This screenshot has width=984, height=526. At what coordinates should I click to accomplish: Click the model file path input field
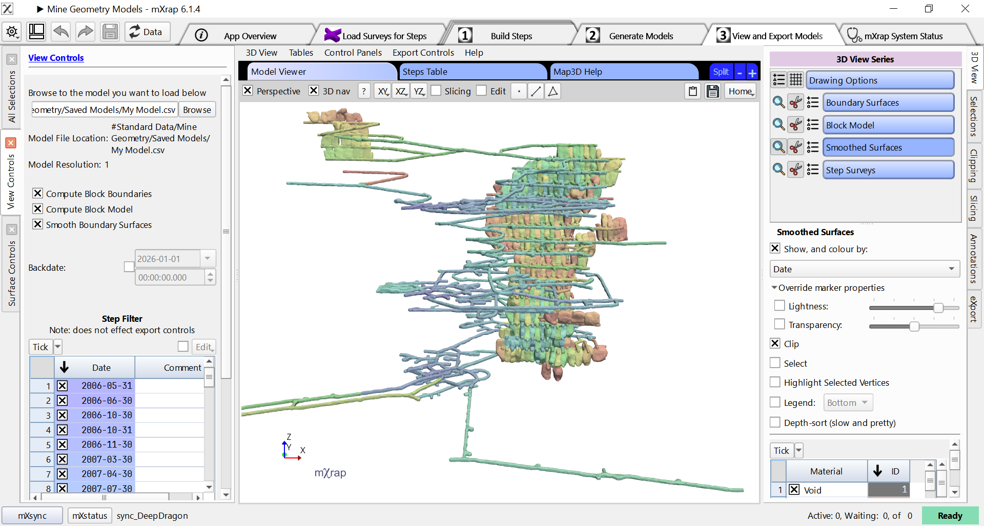(104, 109)
